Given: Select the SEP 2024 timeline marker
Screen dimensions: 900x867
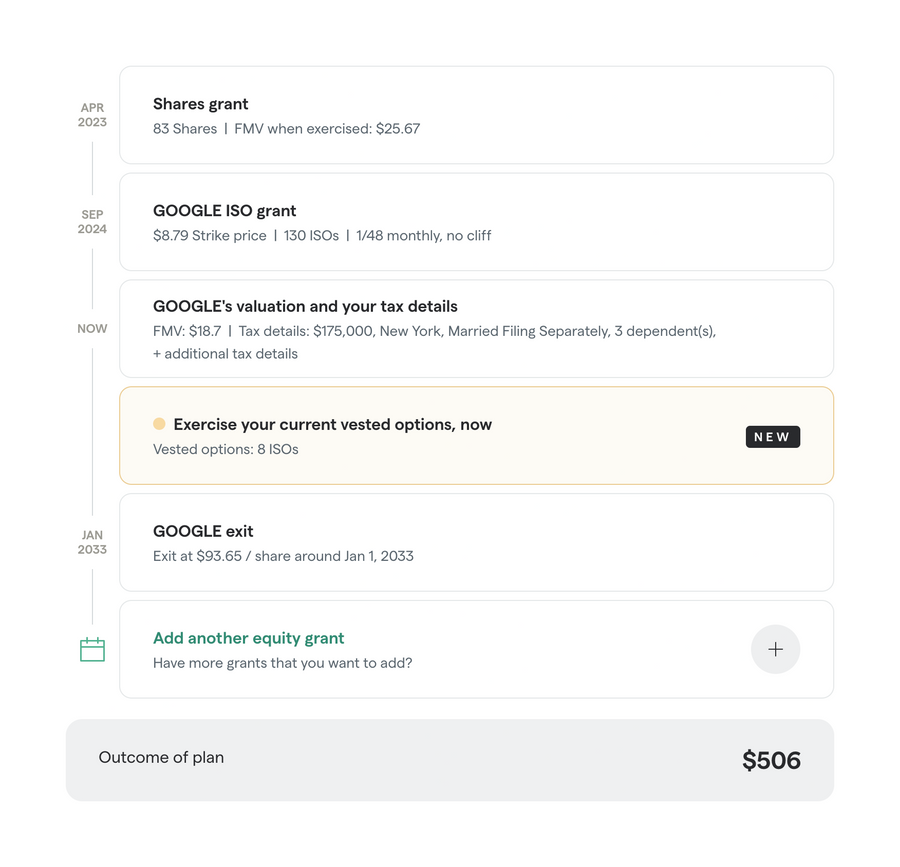Looking at the screenshot, I should (x=91, y=221).
